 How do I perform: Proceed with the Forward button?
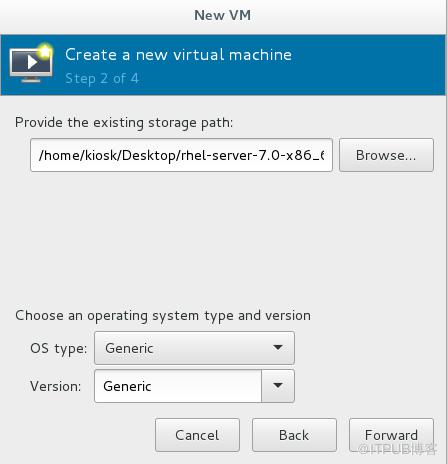pos(391,435)
